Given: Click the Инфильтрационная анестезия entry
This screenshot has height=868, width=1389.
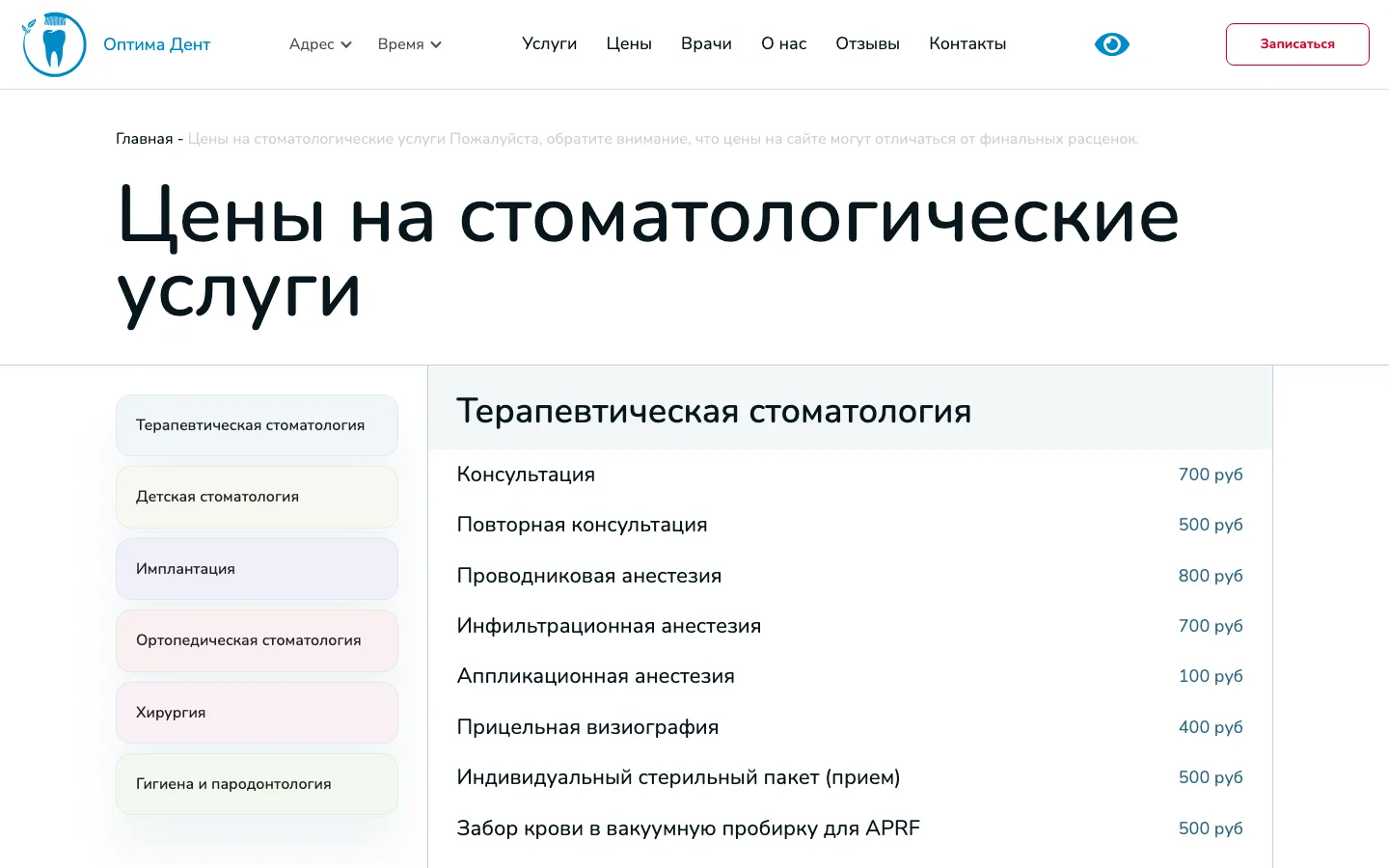Looking at the screenshot, I should (x=850, y=626).
